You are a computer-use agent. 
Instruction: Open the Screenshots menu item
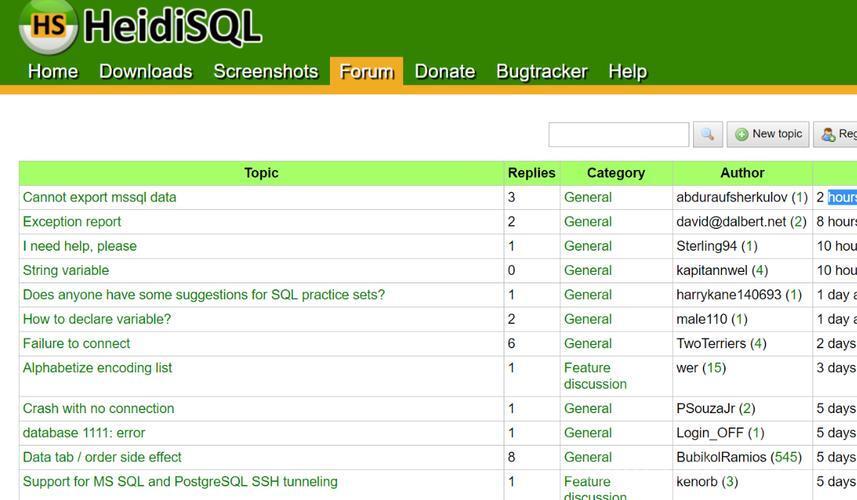pyautogui.click(x=266, y=72)
